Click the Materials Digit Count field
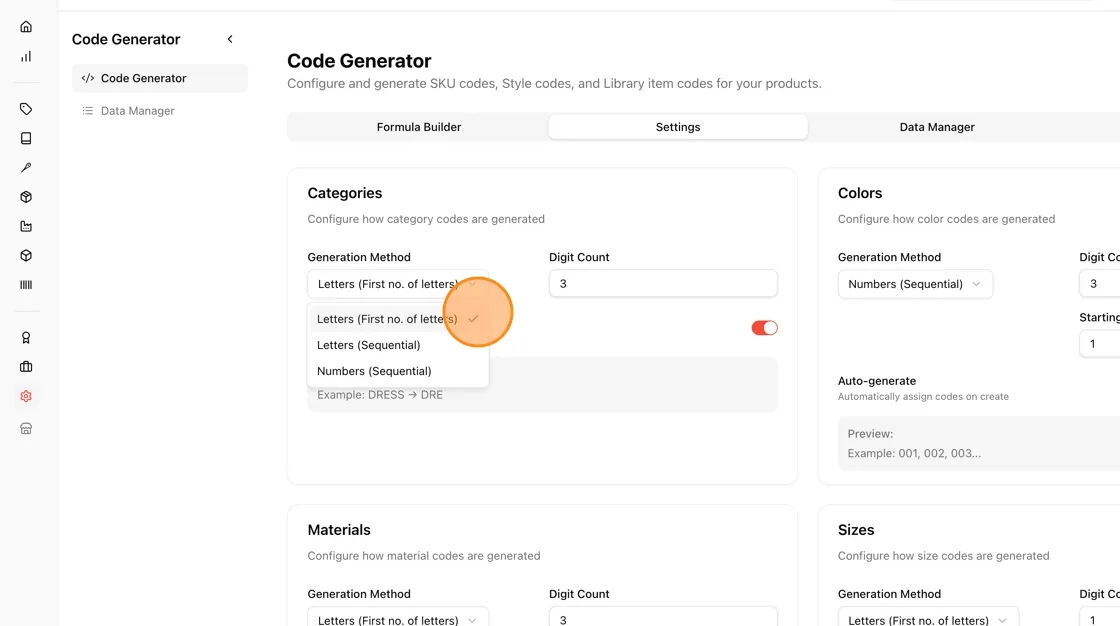Screen dimensions: 1120x626 pos(663,618)
